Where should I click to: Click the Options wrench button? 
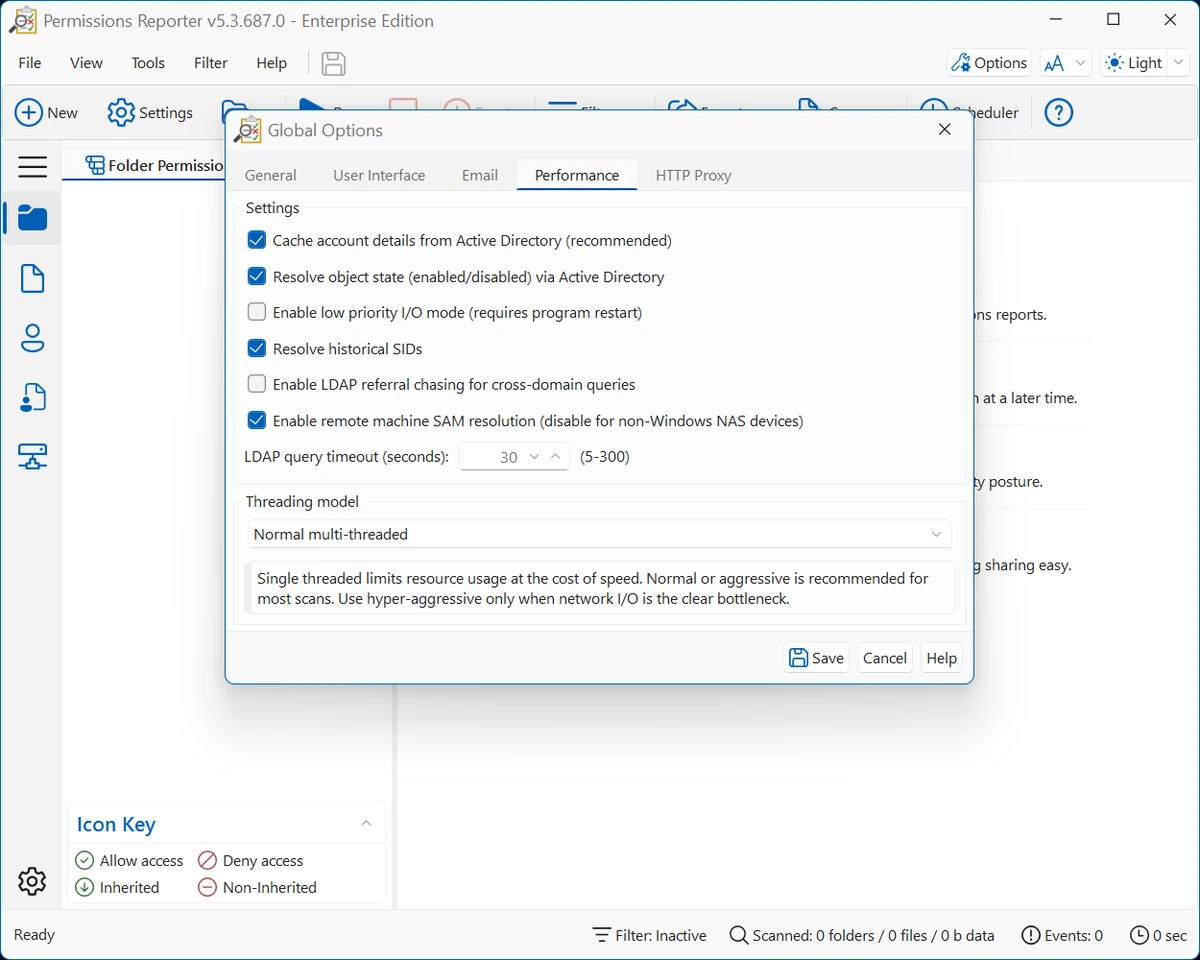(x=989, y=63)
